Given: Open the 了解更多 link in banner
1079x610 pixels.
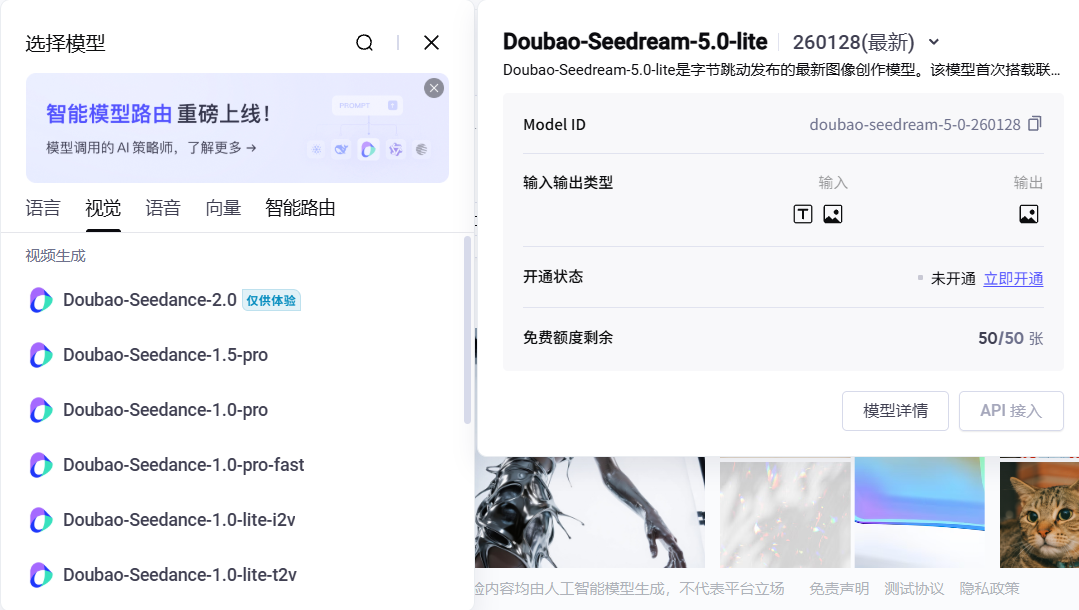Looking at the screenshot, I should click(x=222, y=148).
